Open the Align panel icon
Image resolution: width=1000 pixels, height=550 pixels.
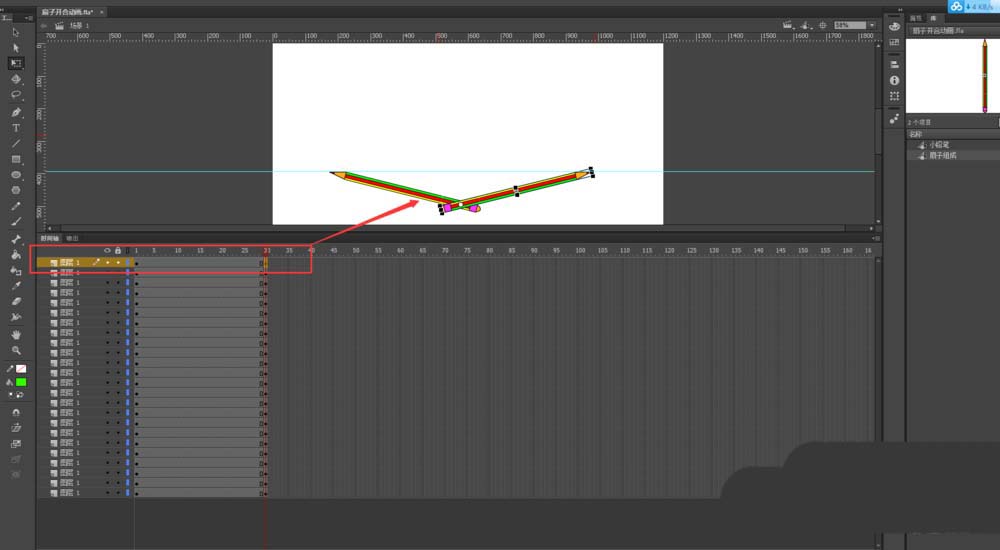[894, 64]
